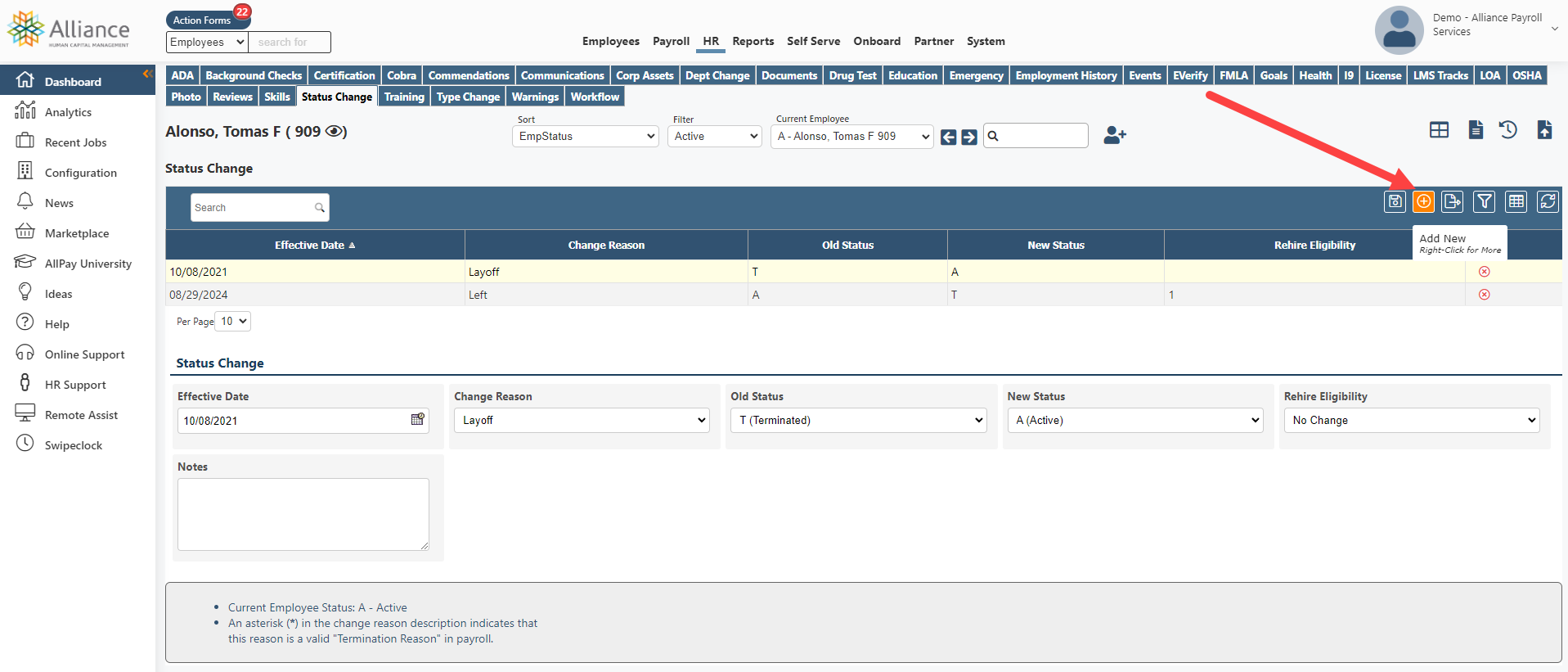The width and height of the screenshot is (1568, 672).
Task: Switch to the Workflow tab
Action: point(595,97)
